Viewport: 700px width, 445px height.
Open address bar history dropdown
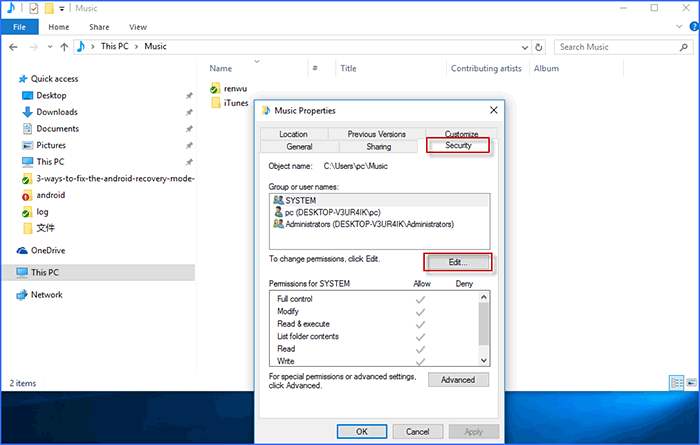(525, 47)
